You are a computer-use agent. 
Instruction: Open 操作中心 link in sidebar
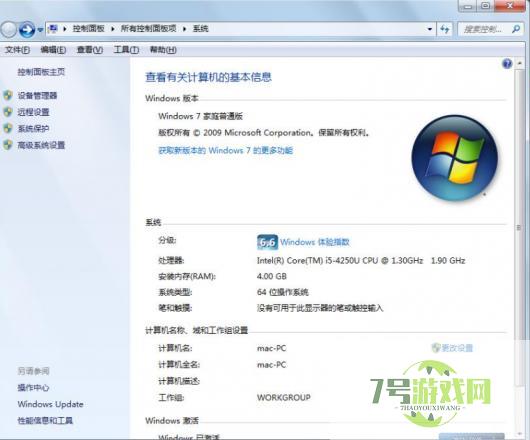point(33,387)
